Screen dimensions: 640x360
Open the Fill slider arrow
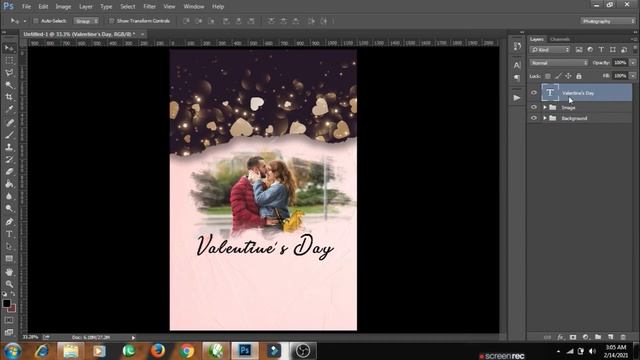tap(633, 76)
